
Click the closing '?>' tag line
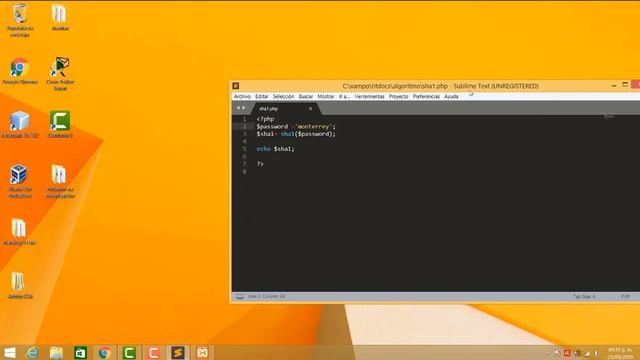click(260, 164)
